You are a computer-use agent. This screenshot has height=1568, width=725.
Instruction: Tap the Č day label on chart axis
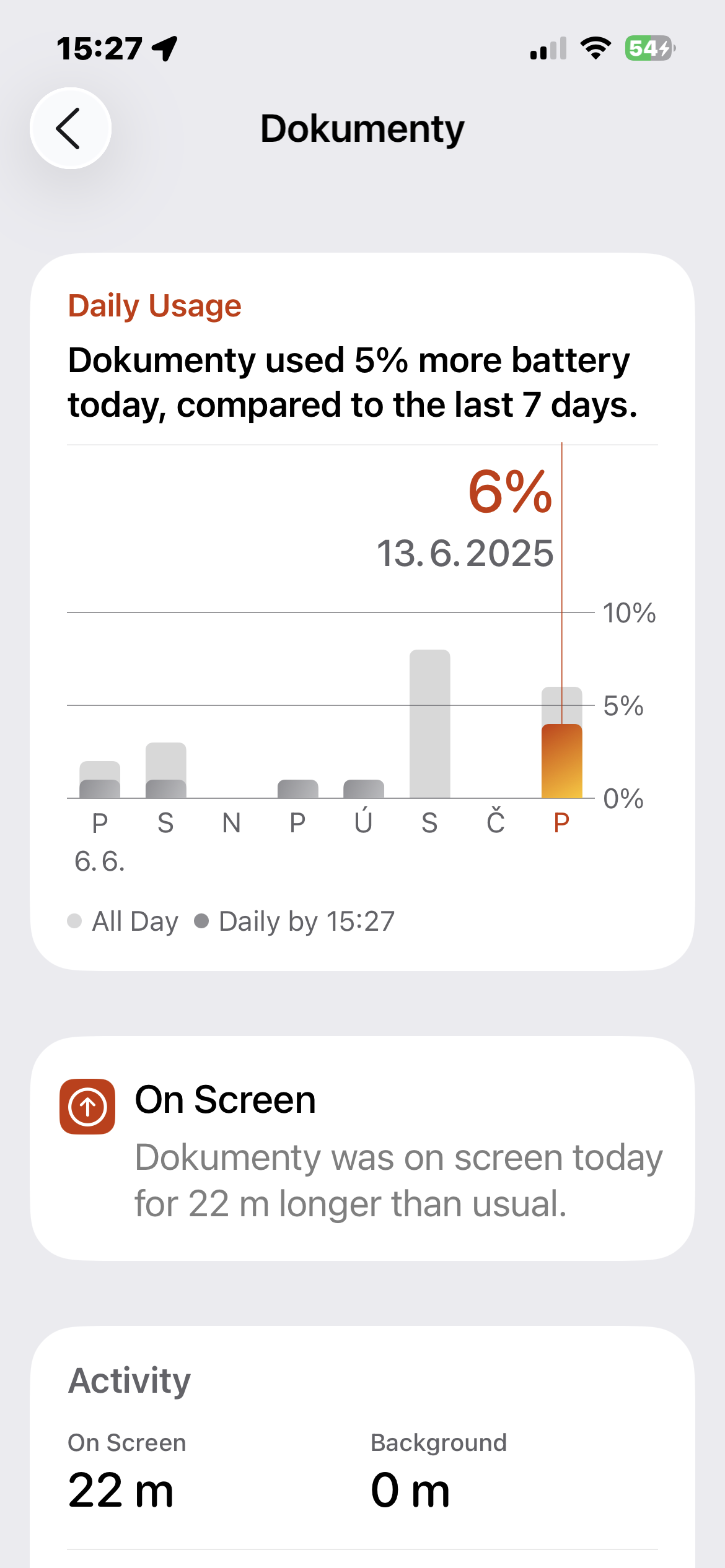[x=495, y=823]
